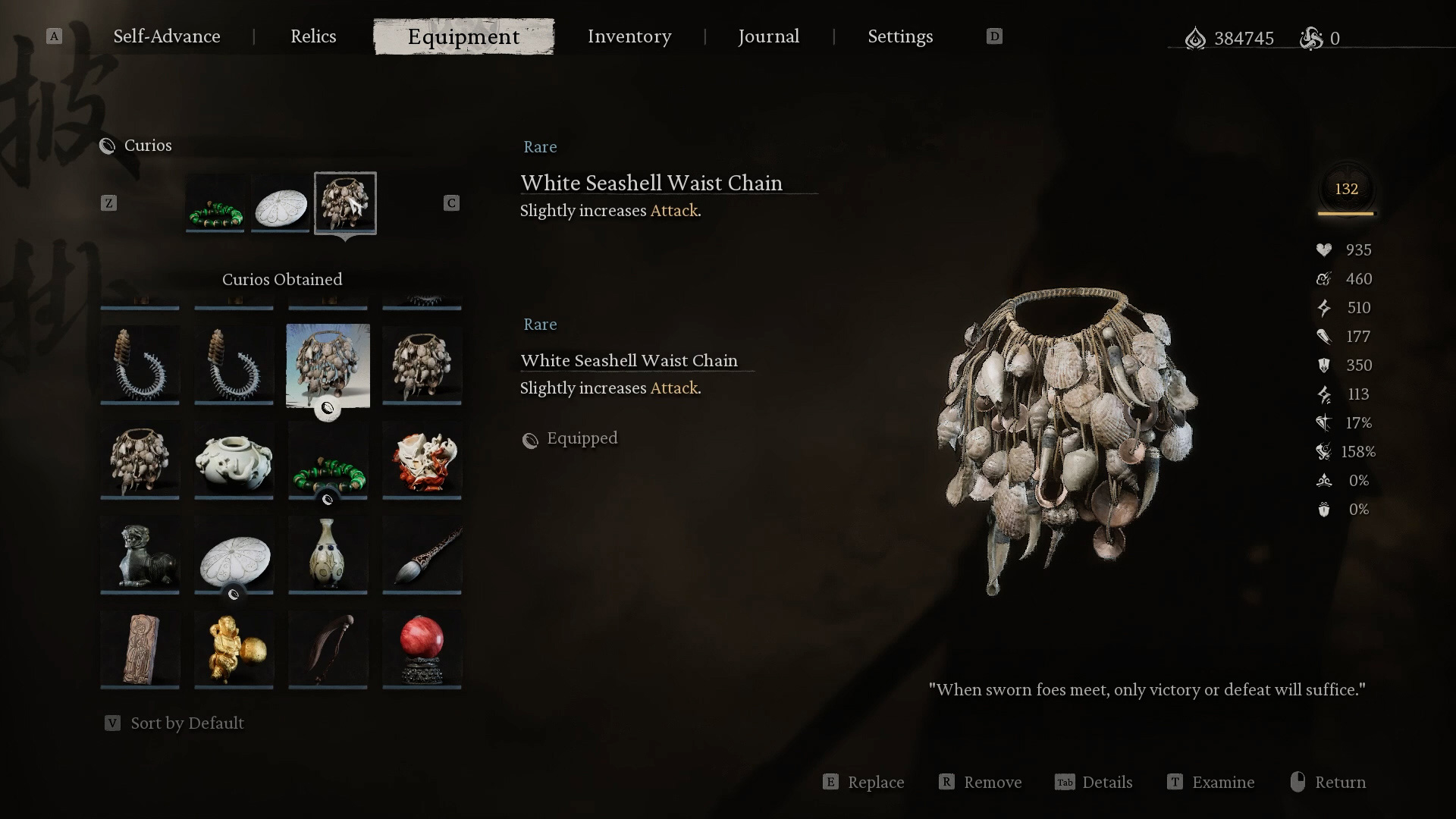Choose the red coral mask curio

[x=422, y=460]
